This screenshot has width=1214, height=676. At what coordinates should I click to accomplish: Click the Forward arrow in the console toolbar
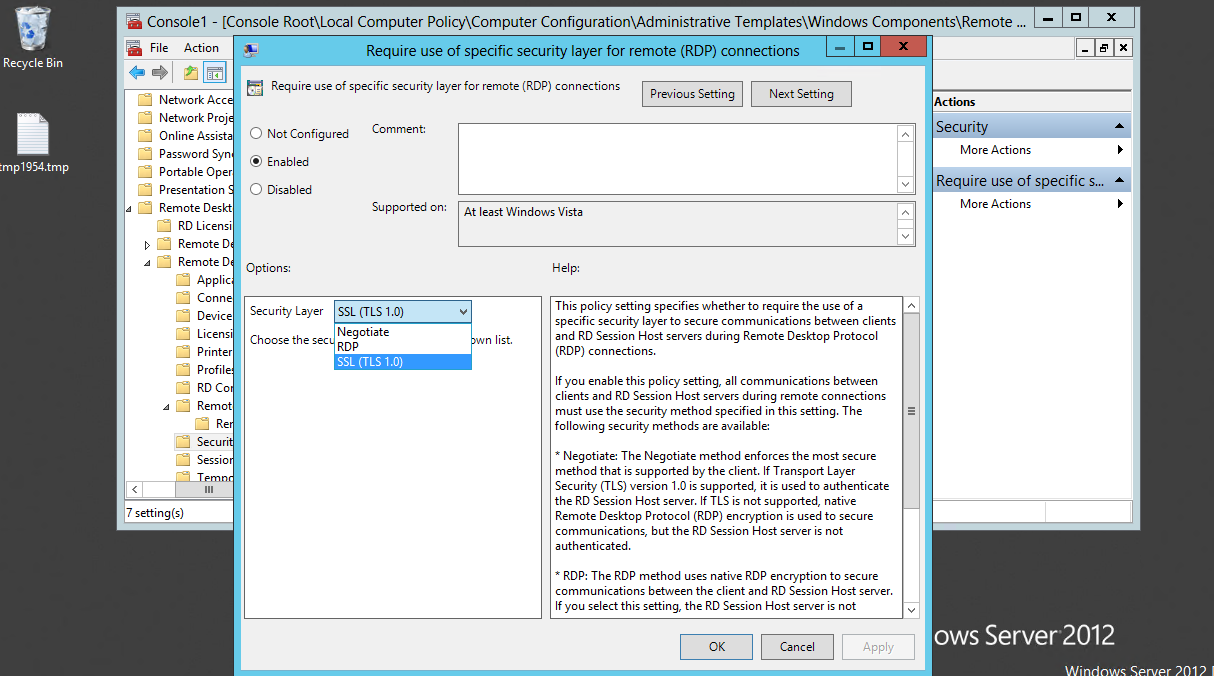tap(159, 72)
